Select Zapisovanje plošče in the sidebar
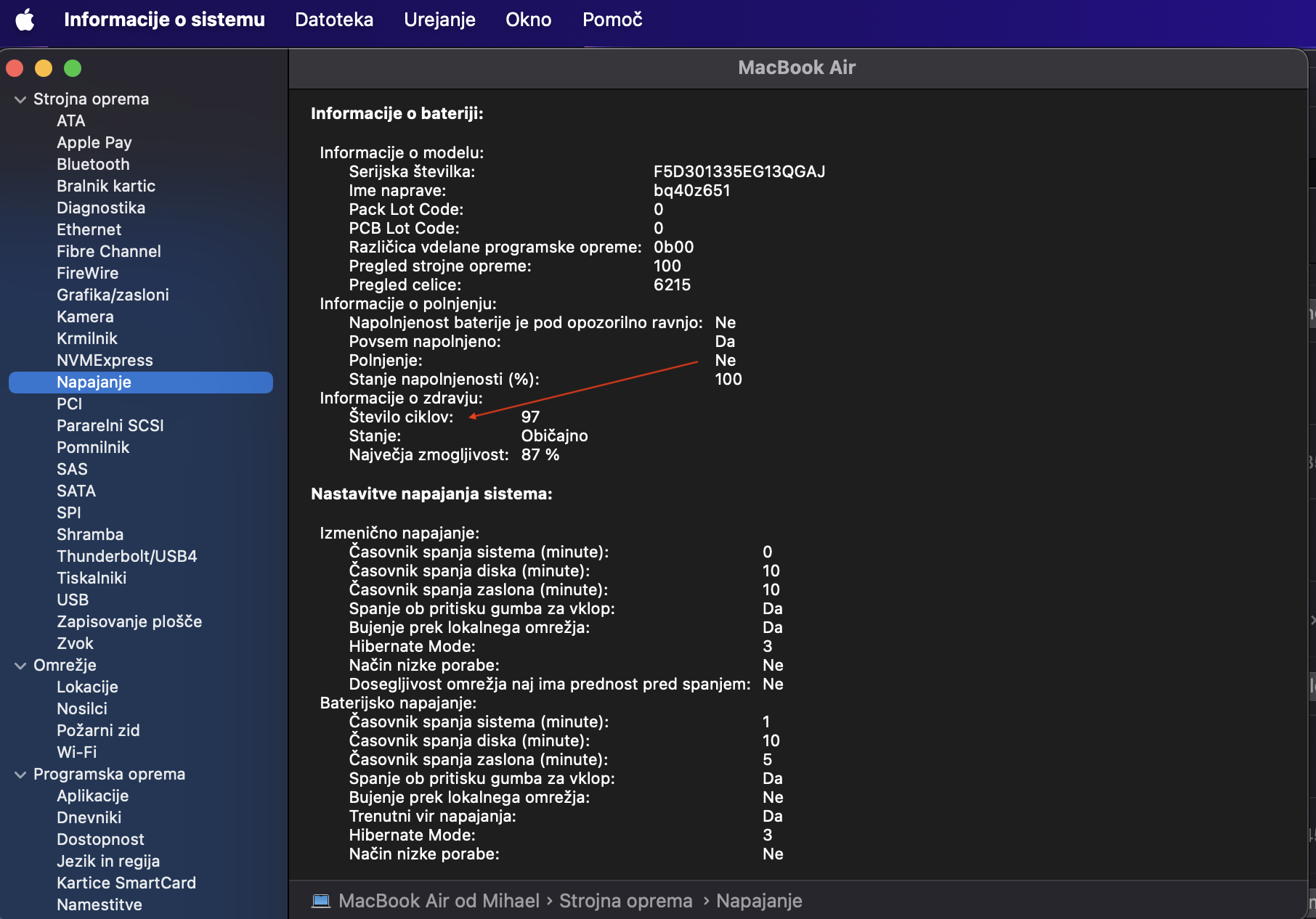 tap(129, 621)
